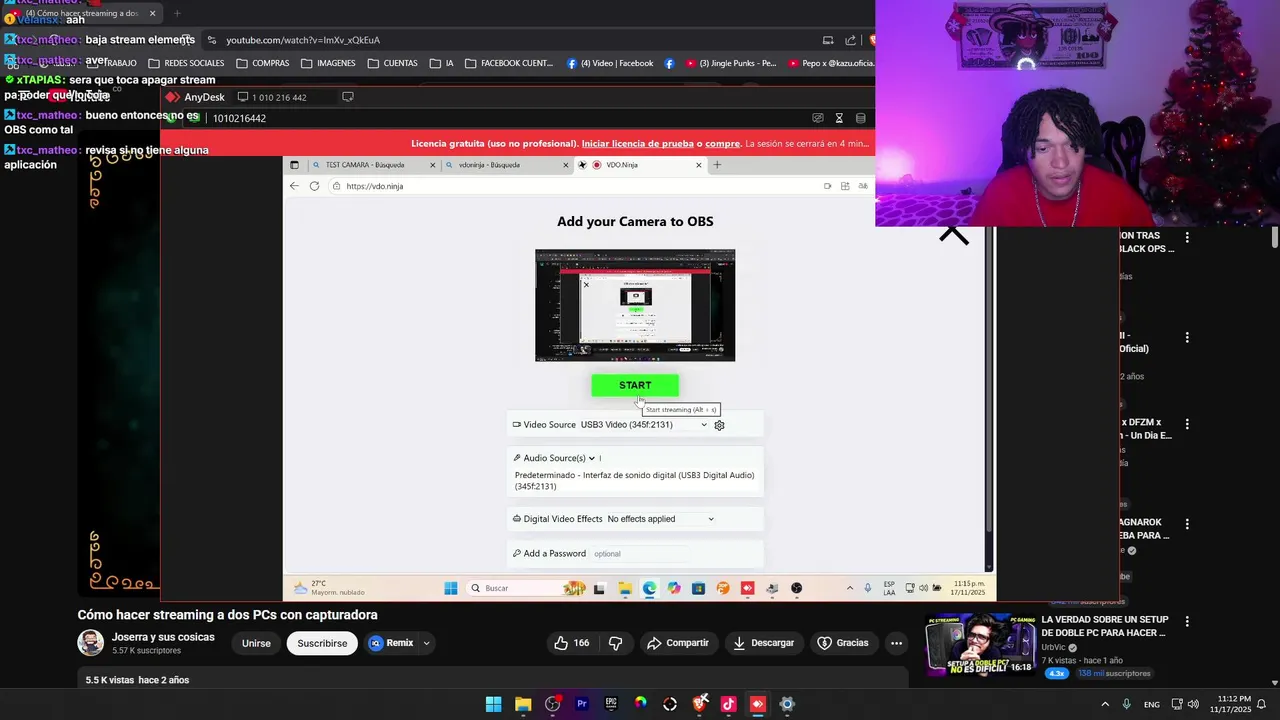Screen dimensions: 1280x720
Task: Open the AnyDesk chat icon in toolbar
Action: pyautogui.click(x=818, y=118)
